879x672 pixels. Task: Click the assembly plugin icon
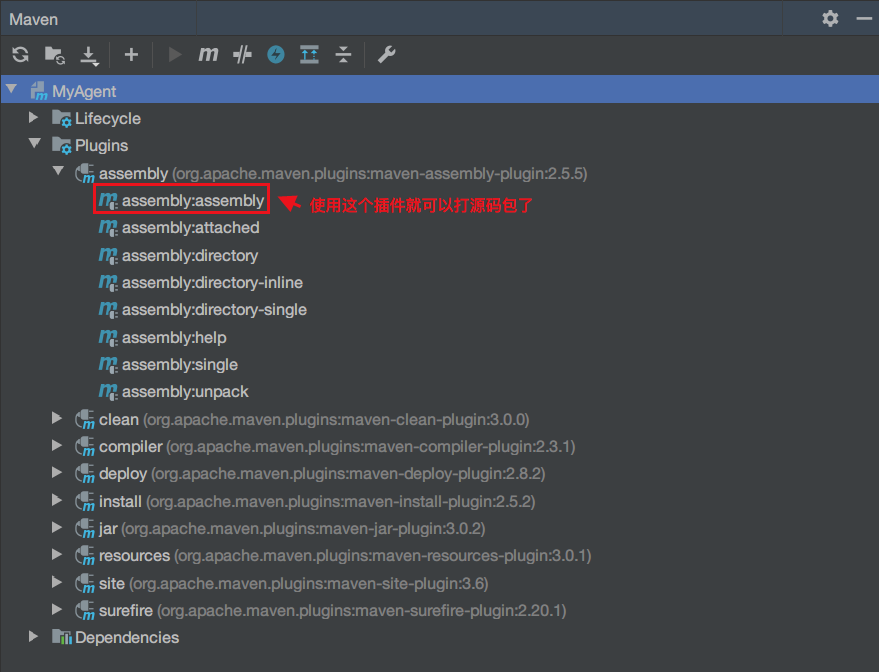(85, 173)
